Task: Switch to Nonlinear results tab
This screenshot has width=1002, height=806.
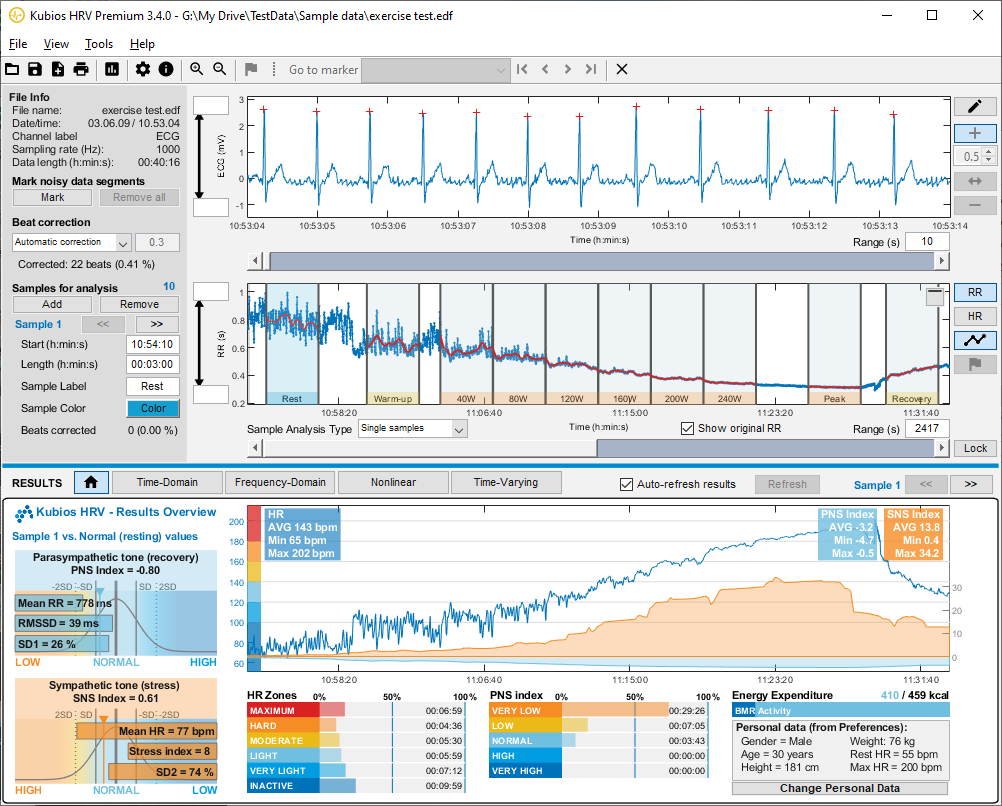Action: [394, 483]
